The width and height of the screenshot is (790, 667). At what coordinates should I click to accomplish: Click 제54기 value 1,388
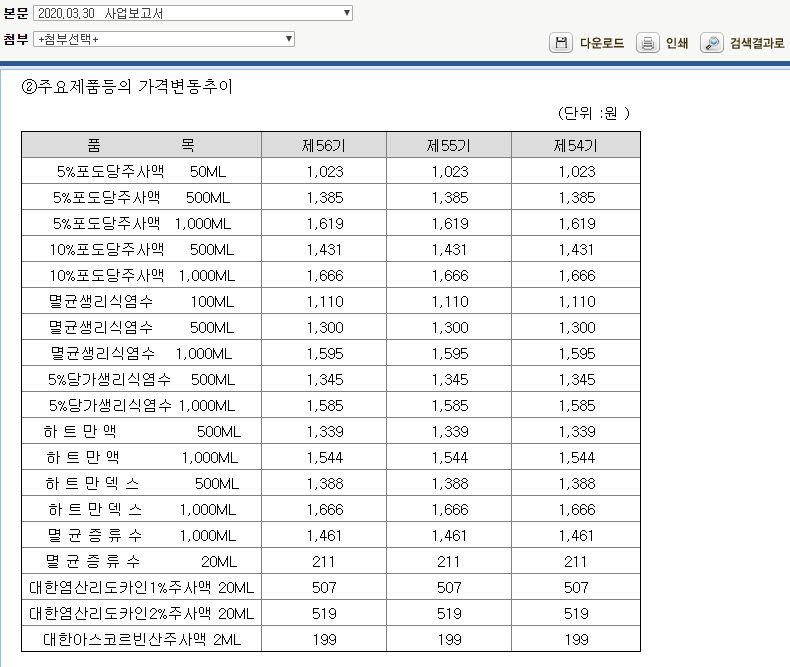click(577, 484)
